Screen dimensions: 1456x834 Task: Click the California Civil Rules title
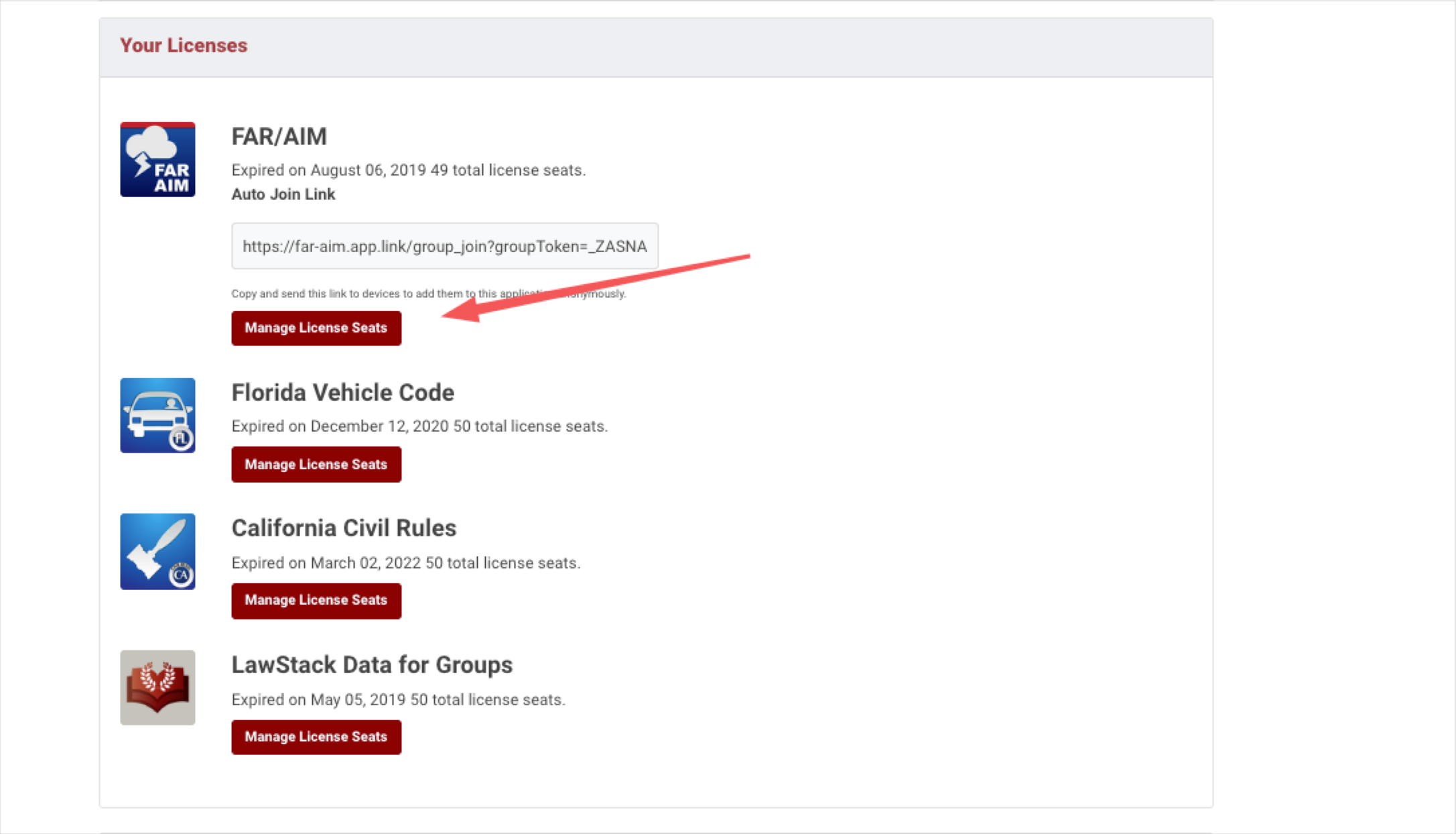coord(344,528)
